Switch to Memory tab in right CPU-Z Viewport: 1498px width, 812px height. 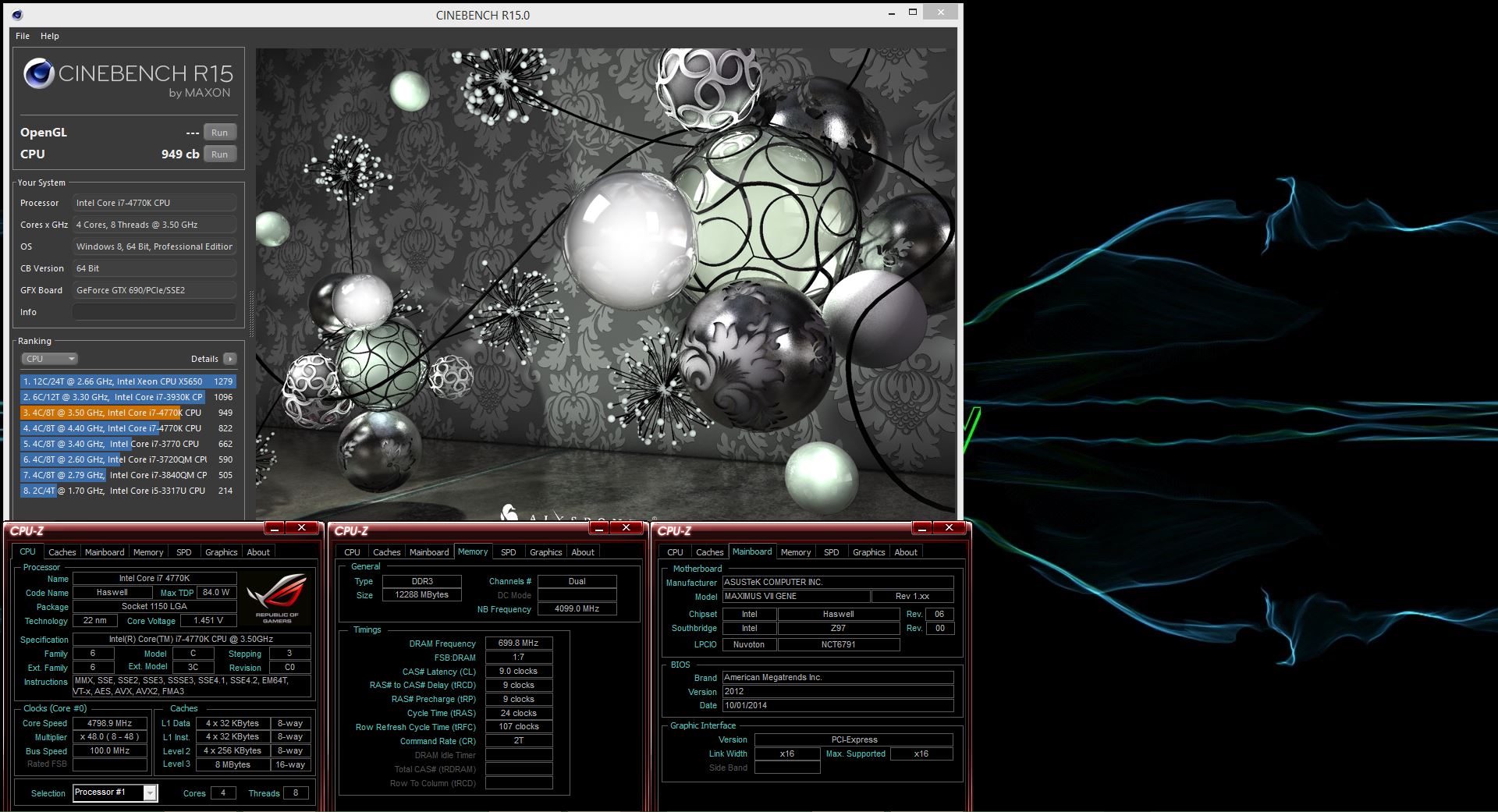tap(796, 552)
